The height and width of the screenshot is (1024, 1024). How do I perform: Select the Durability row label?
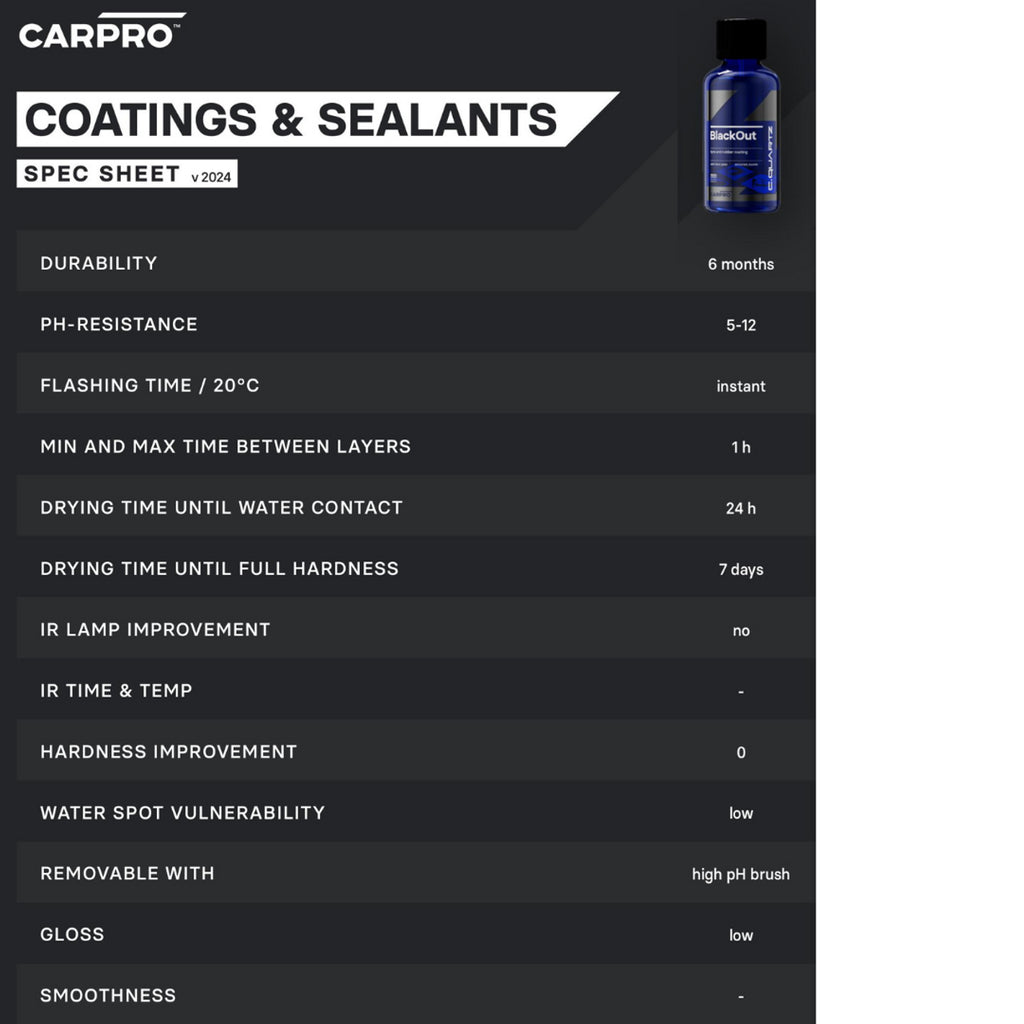tap(99, 263)
